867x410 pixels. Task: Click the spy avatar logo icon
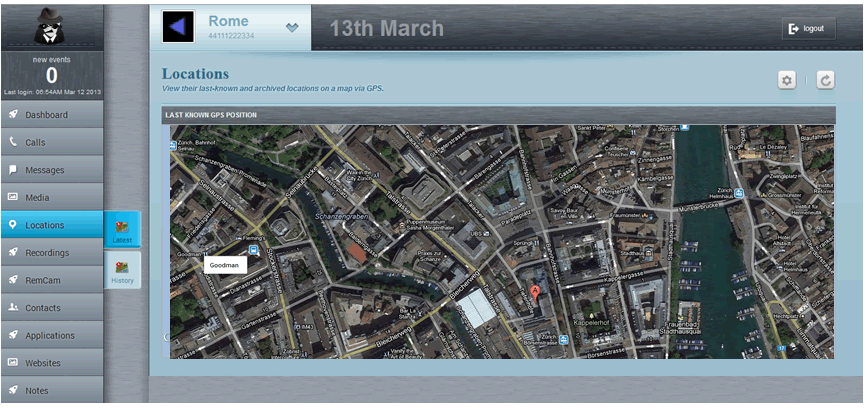pyautogui.click(x=51, y=28)
